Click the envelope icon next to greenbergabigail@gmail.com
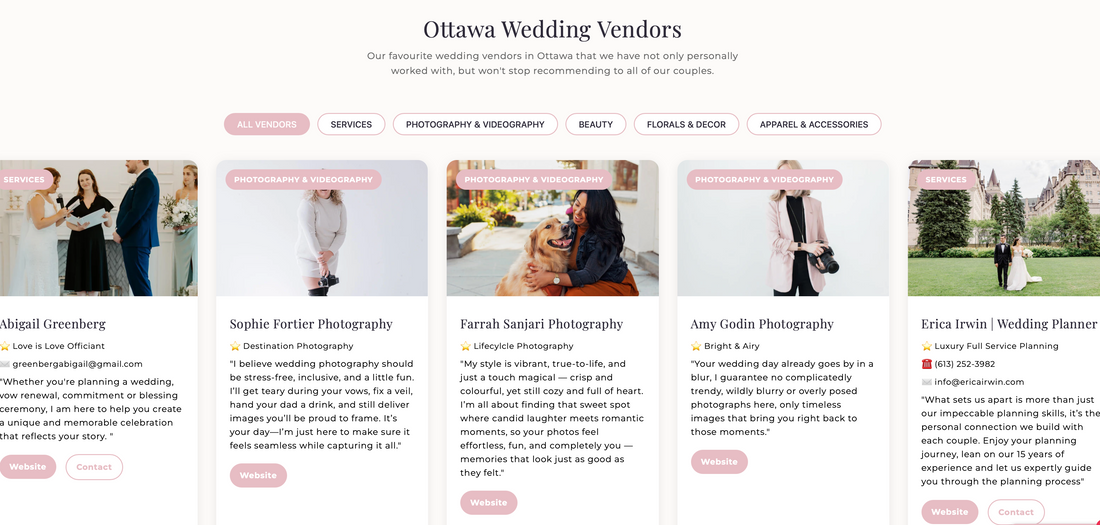This screenshot has height=525, width=1100. [5, 364]
